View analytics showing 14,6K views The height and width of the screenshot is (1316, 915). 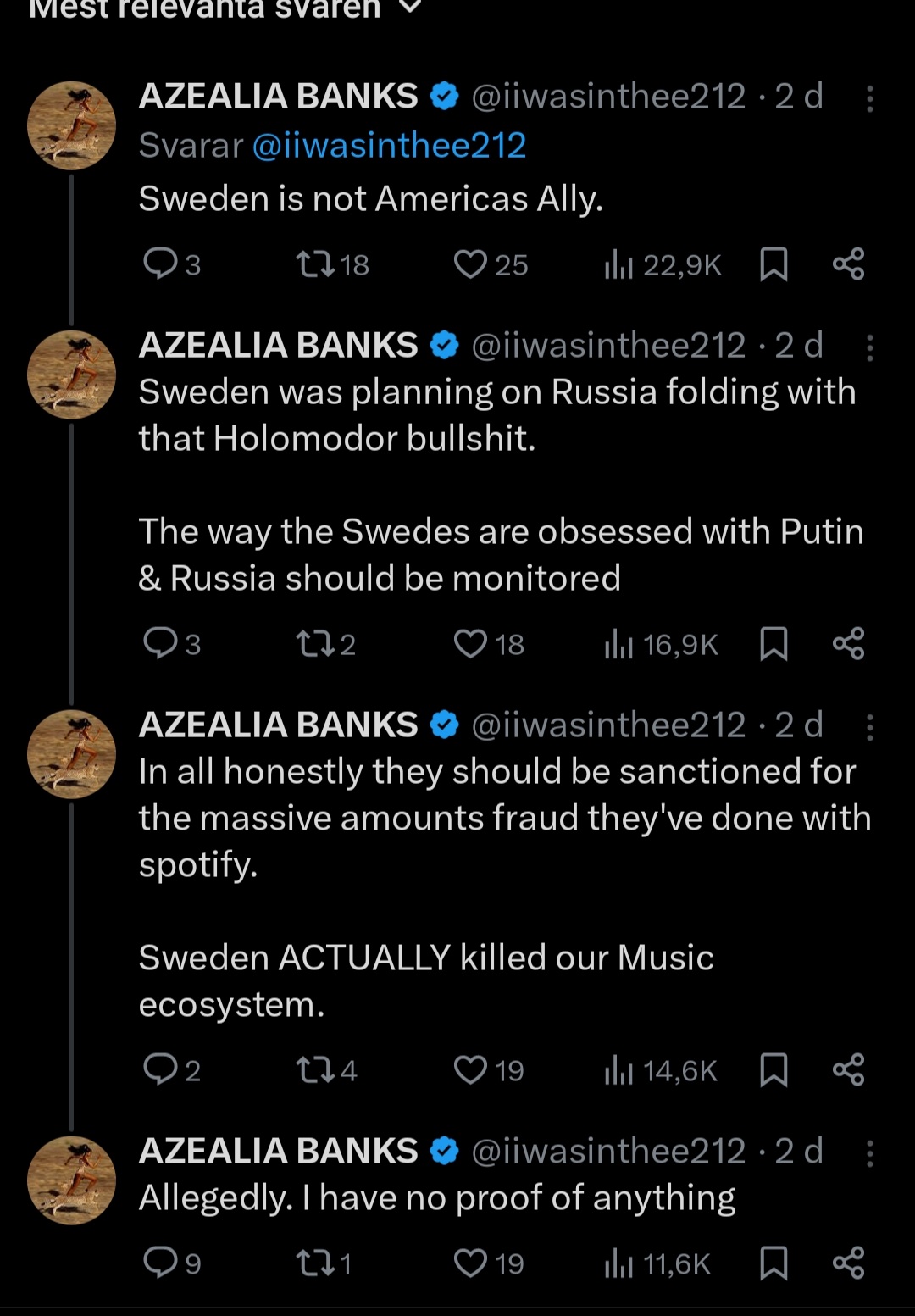coord(661,1071)
